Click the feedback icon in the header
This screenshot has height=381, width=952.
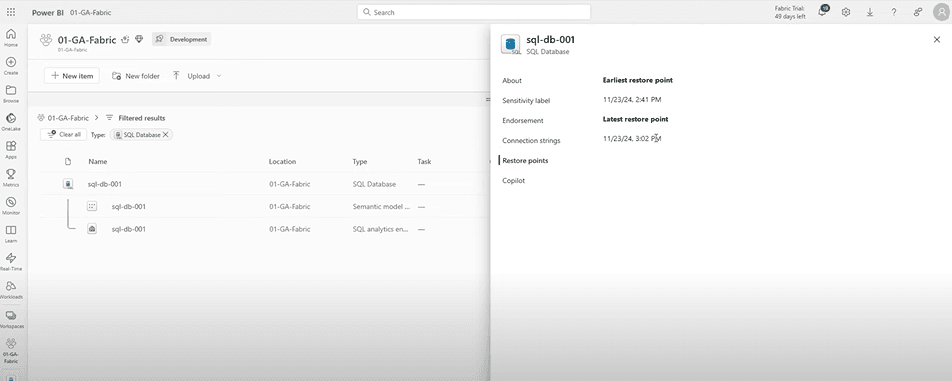click(x=917, y=12)
